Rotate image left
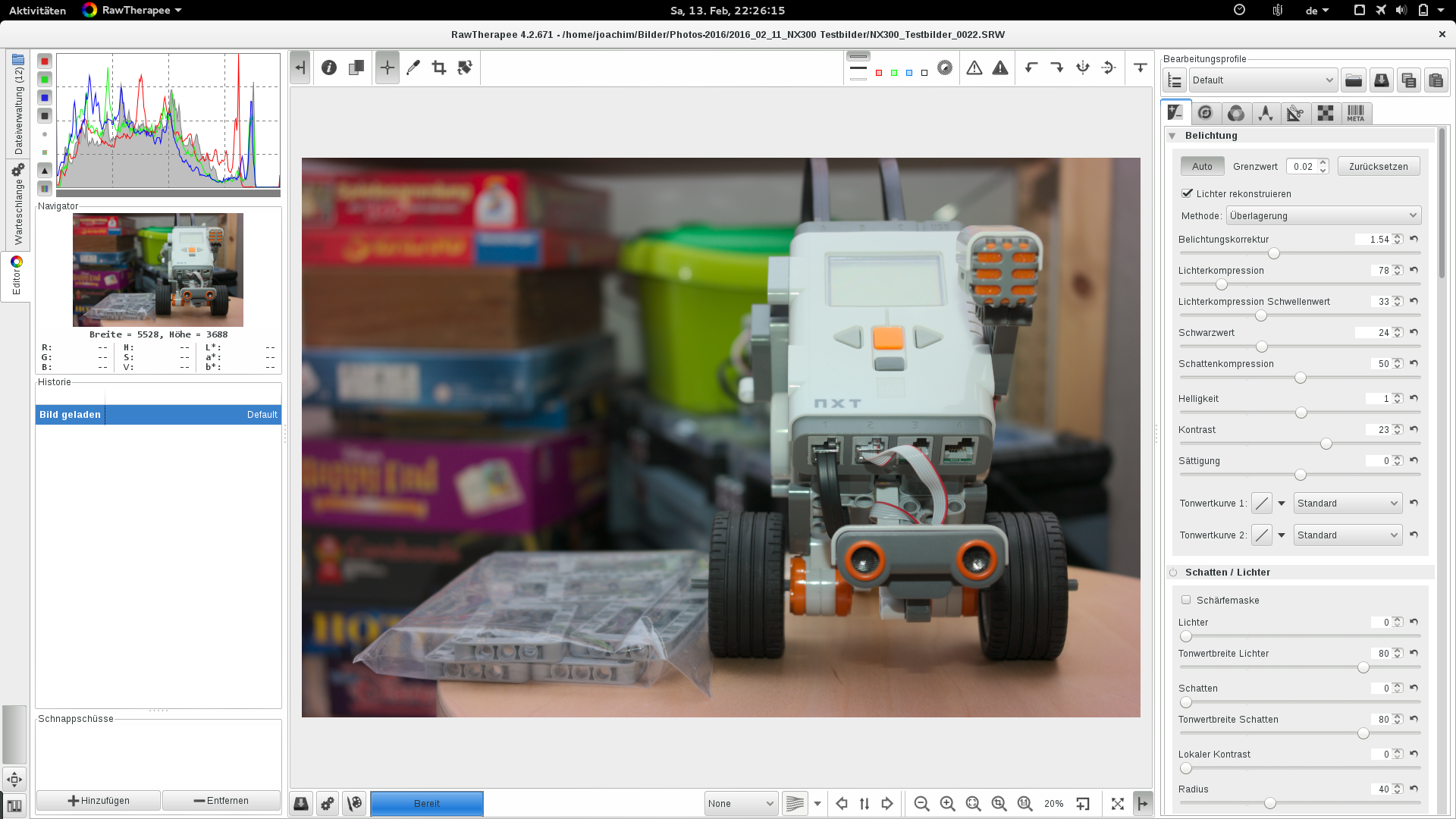The width and height of the screenshot is (1456, 819). pos(1031,68)
